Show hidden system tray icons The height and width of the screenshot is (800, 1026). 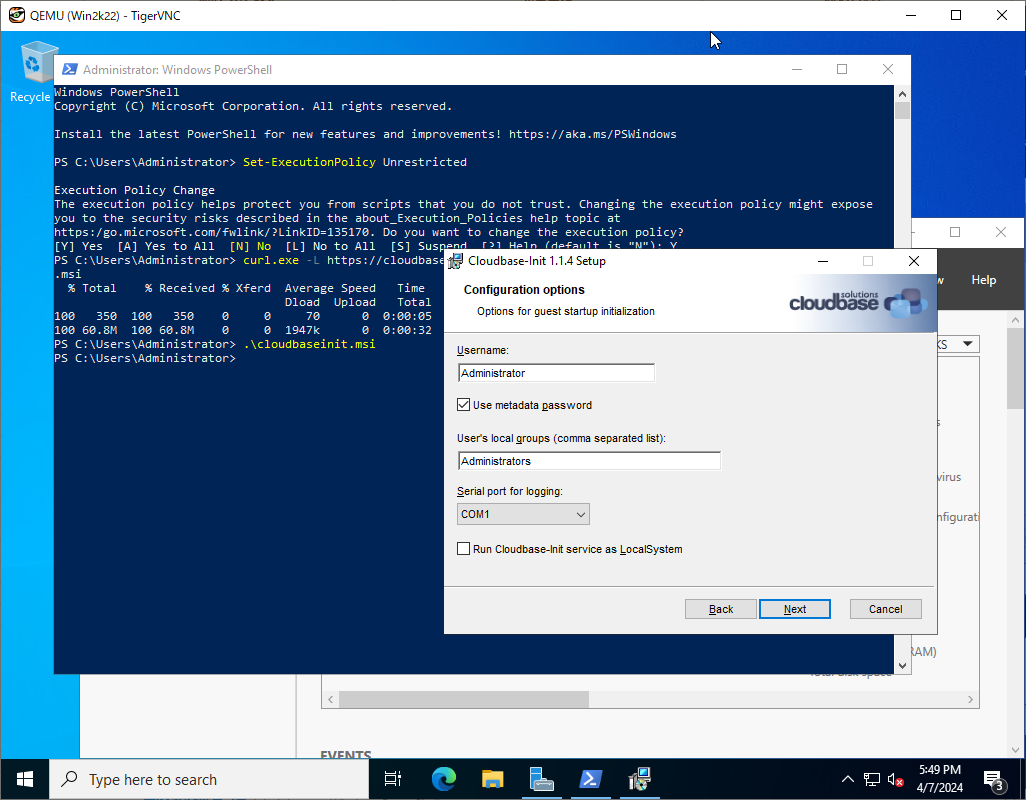click(847, 779)
